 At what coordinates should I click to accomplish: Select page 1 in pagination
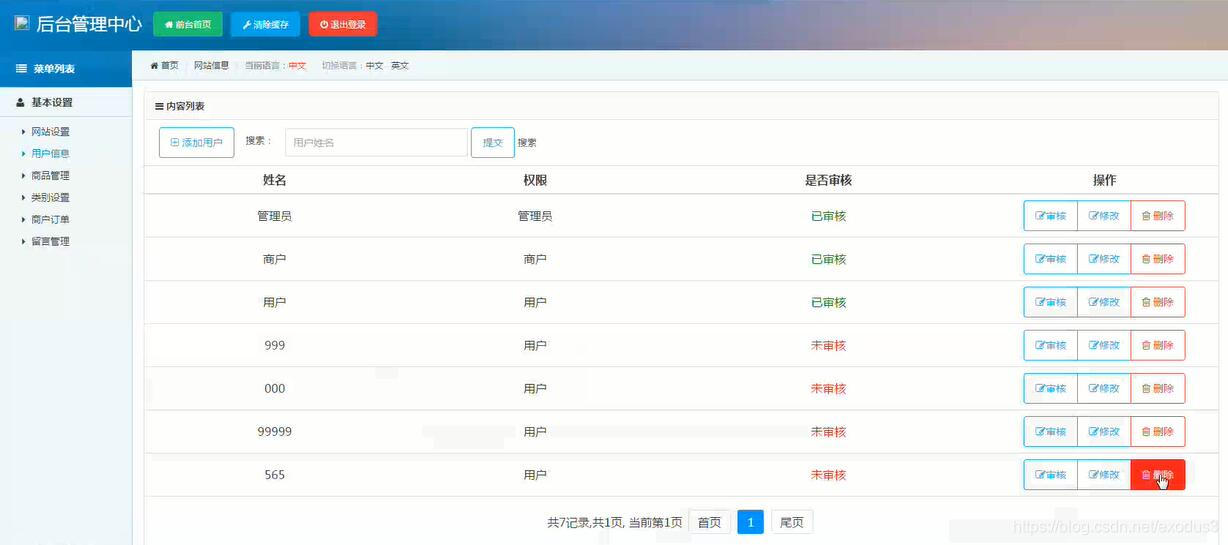[x=751, y=522]
